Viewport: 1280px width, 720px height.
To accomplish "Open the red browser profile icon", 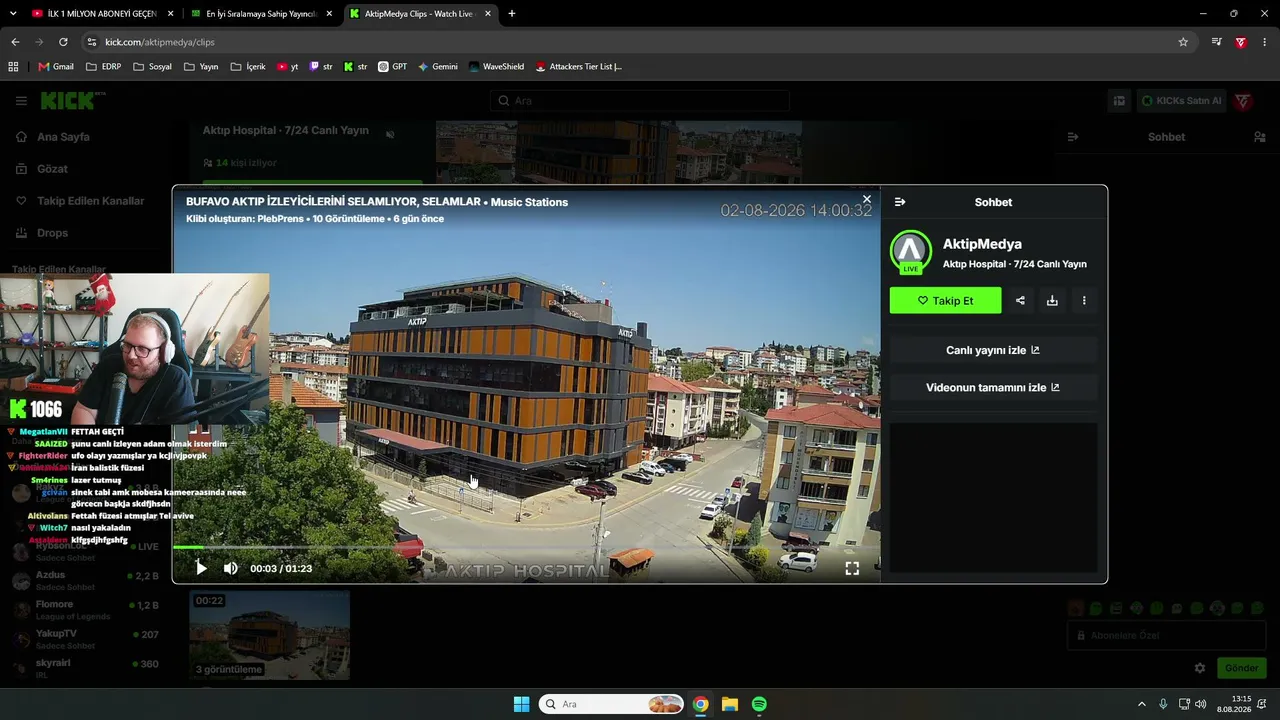I will (1241, 42).
